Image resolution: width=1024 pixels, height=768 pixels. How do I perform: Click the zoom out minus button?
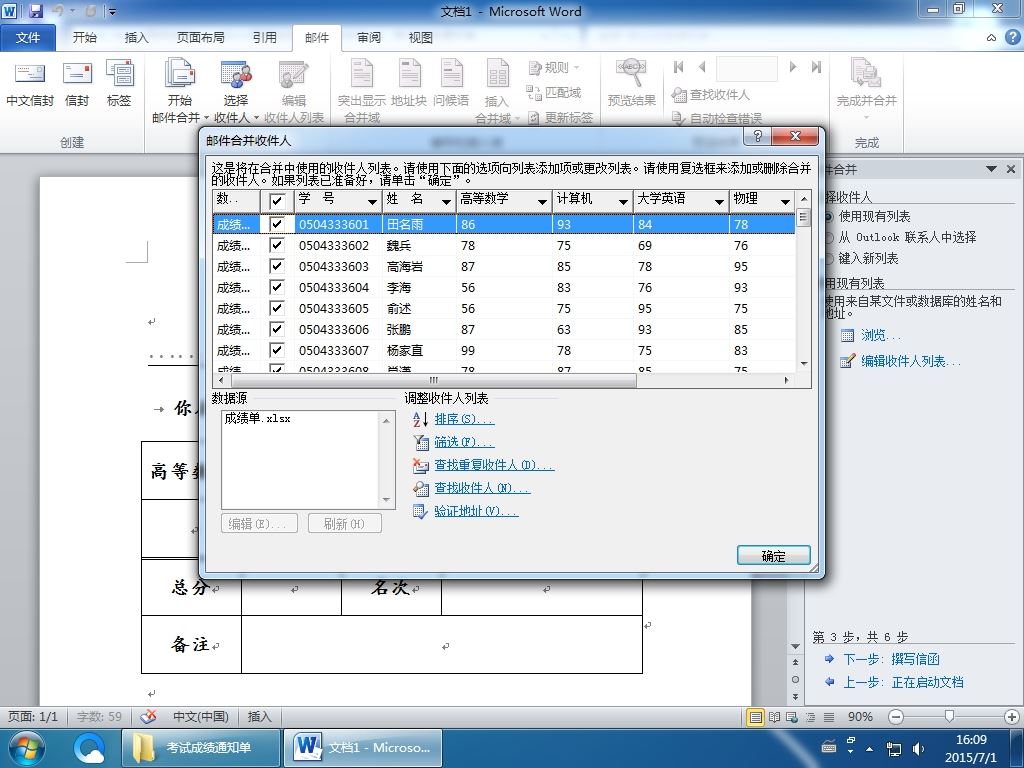click(x=896, y=717)
